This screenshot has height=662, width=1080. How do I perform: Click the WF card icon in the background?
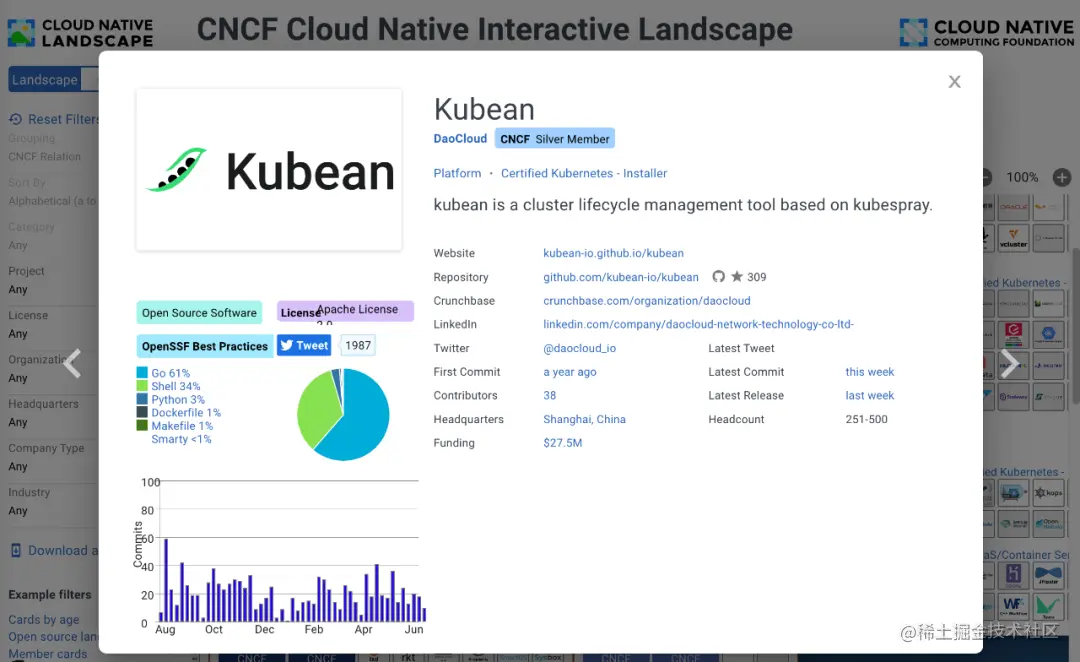coord(1013,606)
